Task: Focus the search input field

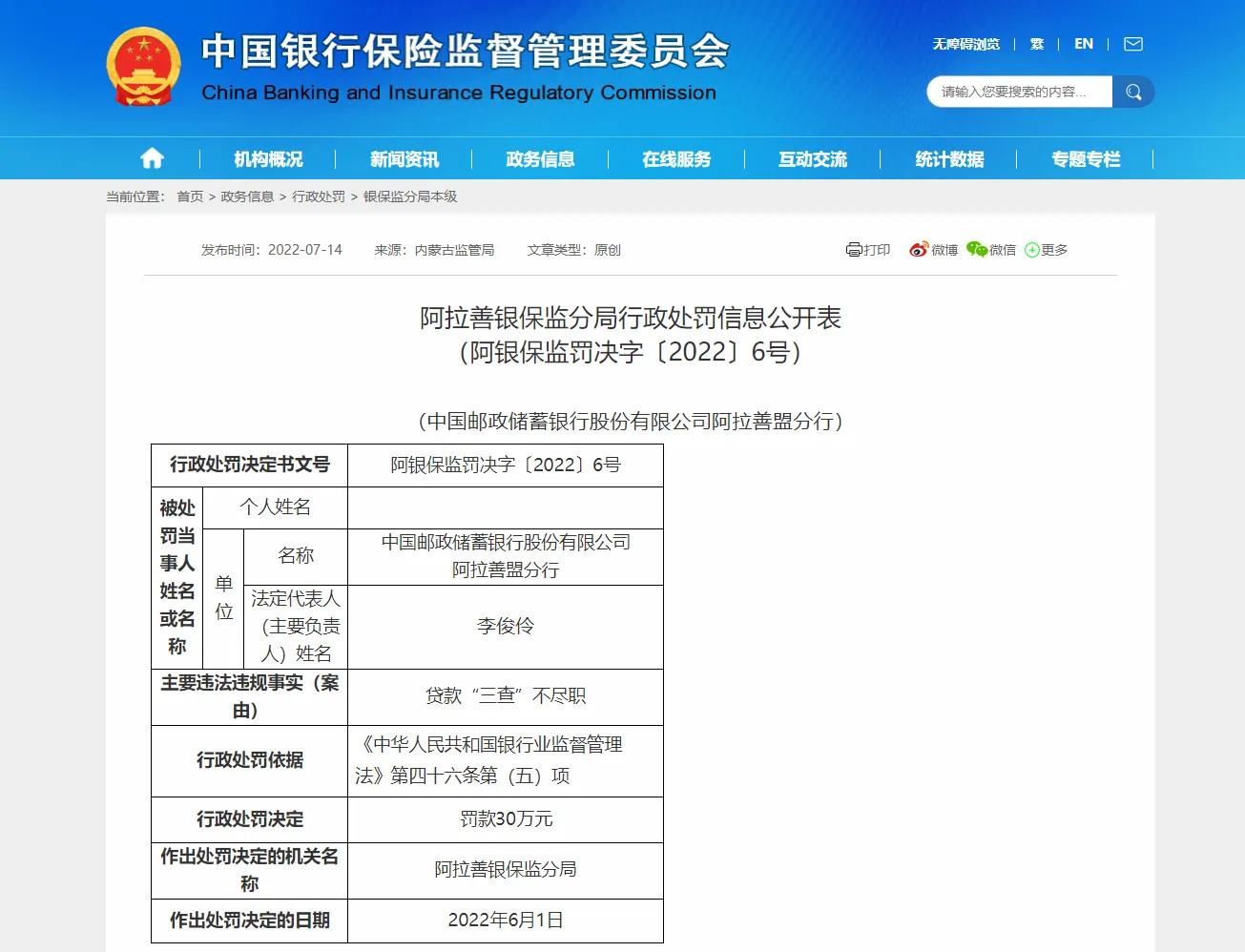Action: tap(1019, 92)
